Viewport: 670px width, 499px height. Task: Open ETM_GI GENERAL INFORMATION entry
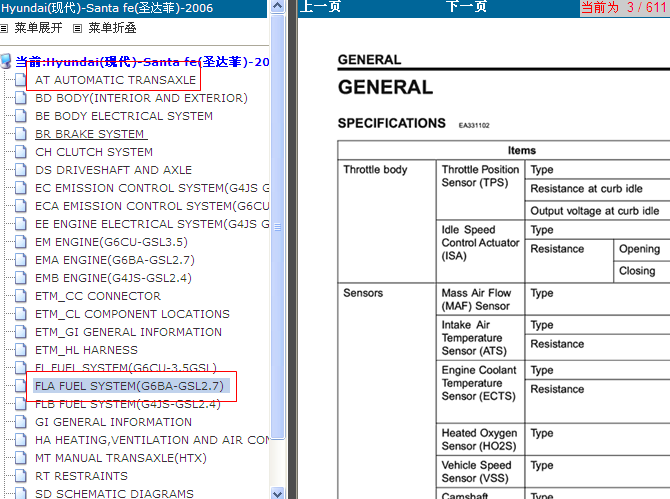[x=129, y=332]
